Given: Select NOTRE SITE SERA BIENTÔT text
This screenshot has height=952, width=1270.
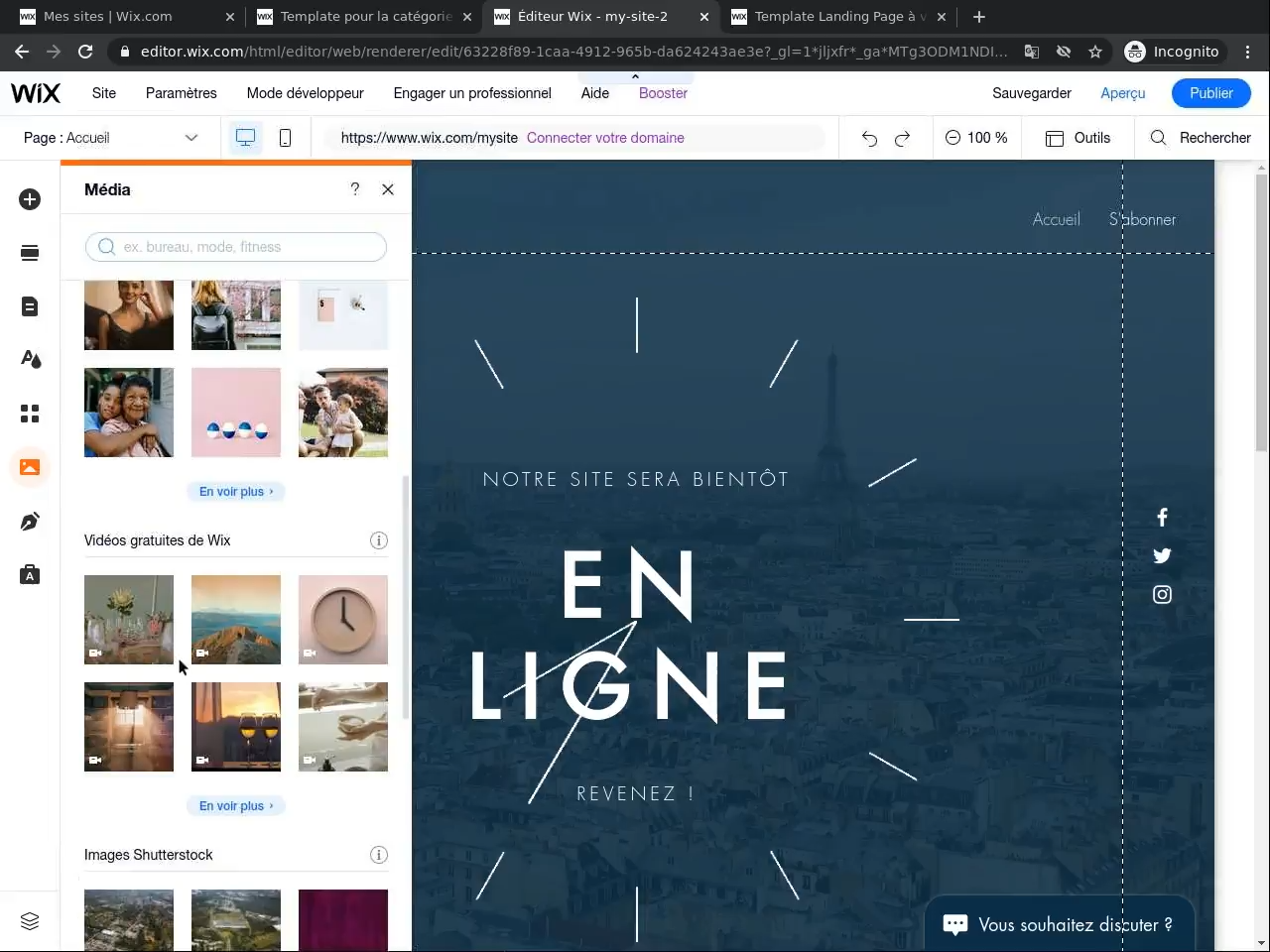Looking at the screenshot, I should click(x=636, y=479).
